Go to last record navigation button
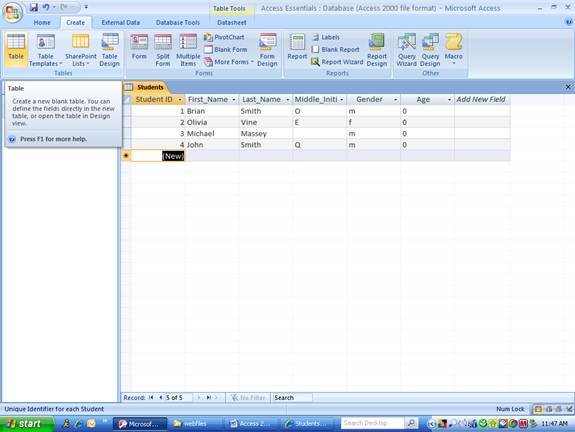This screenshot has width=575, height=432. 209,398
